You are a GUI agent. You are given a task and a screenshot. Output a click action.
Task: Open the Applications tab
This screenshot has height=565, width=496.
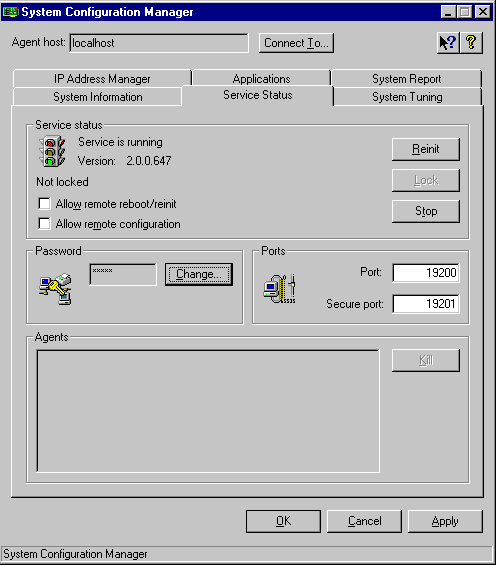(262, 79)
